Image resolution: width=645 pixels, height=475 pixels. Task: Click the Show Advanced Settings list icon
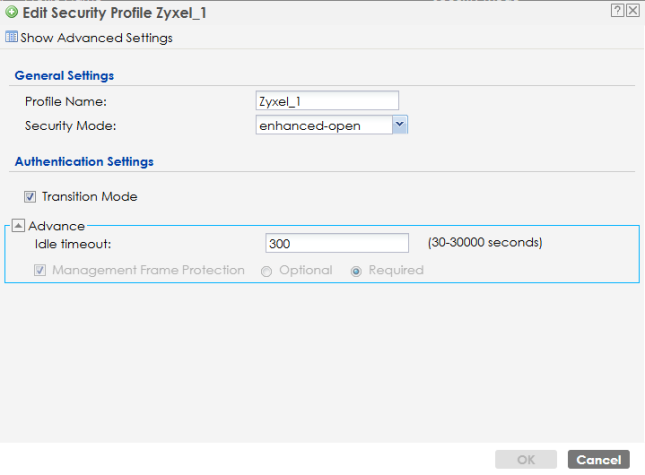point(11,38)
